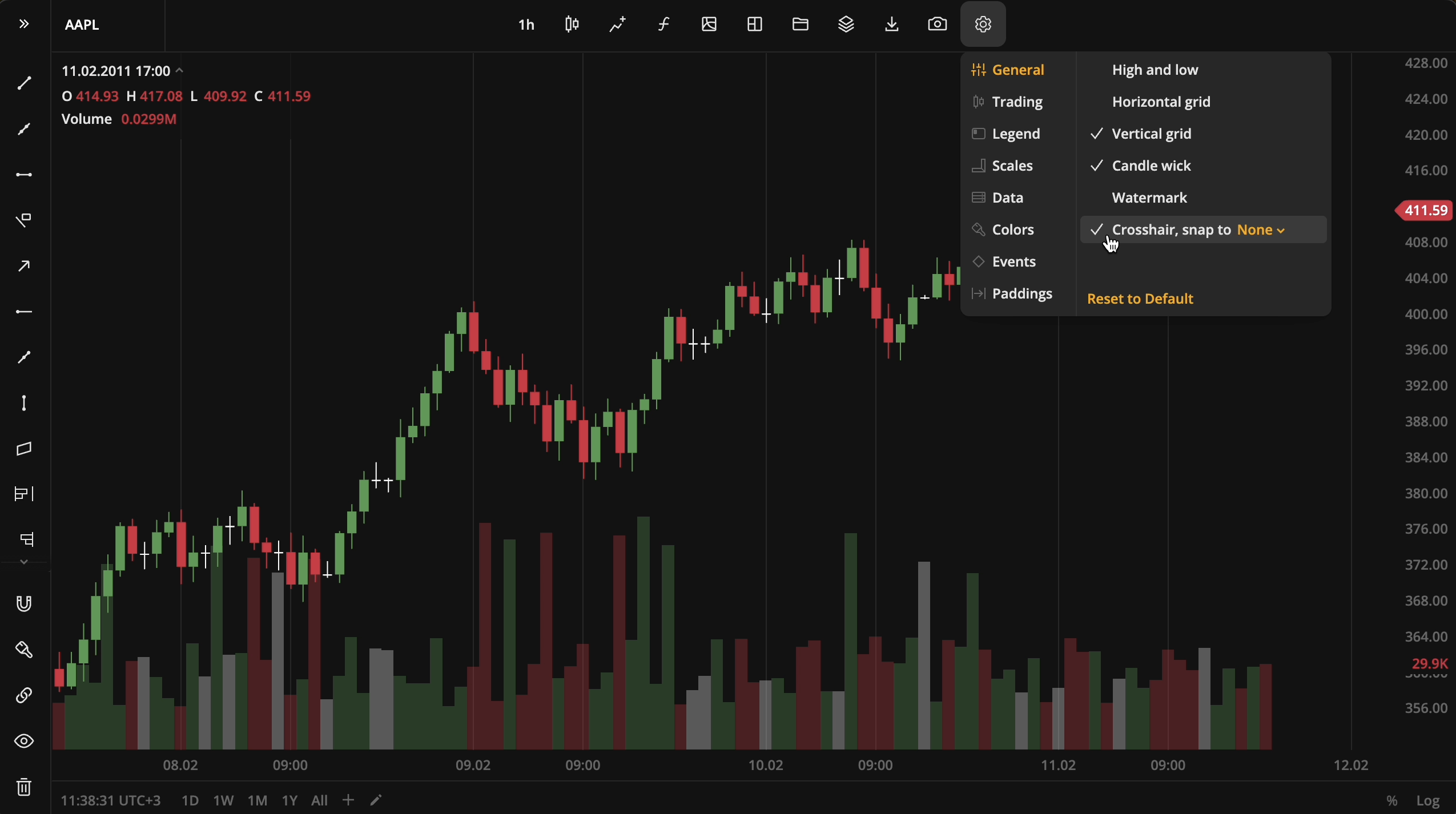This screenshot has width=1456, height=814.
Task: Toggle the magnet mode icon
Action: [x=24, y=603]
